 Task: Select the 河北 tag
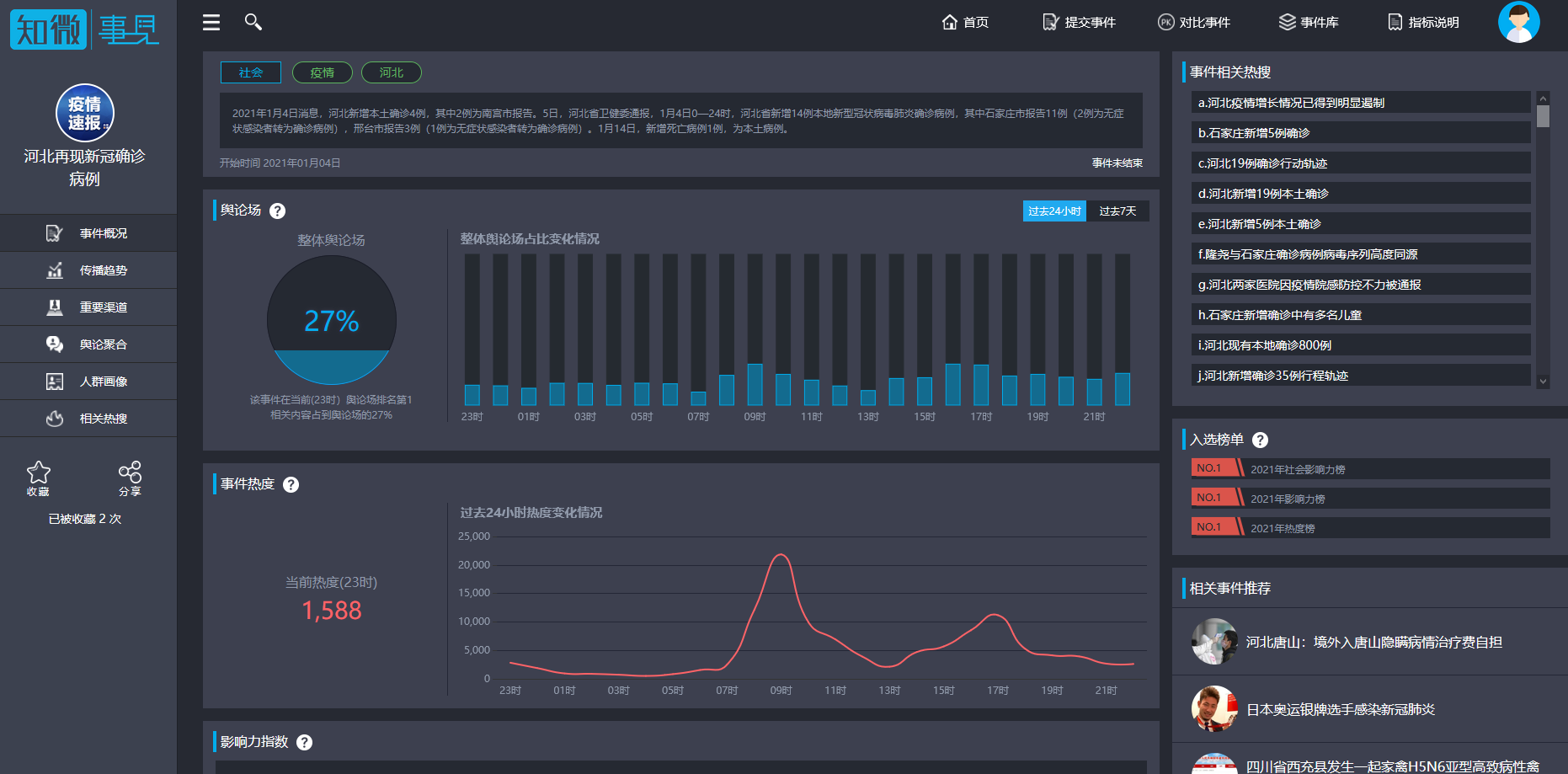[392, 72]
